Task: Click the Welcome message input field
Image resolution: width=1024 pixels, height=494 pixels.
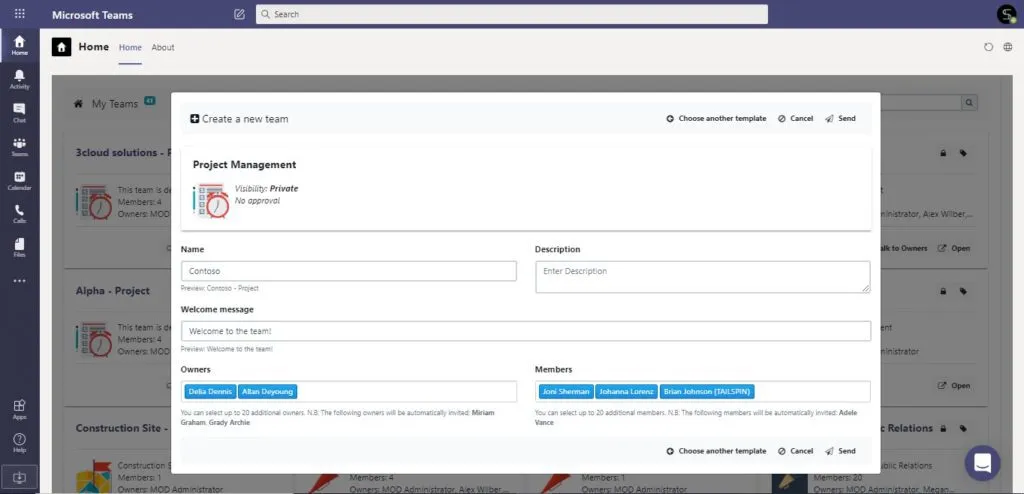Action: point(526,331)
